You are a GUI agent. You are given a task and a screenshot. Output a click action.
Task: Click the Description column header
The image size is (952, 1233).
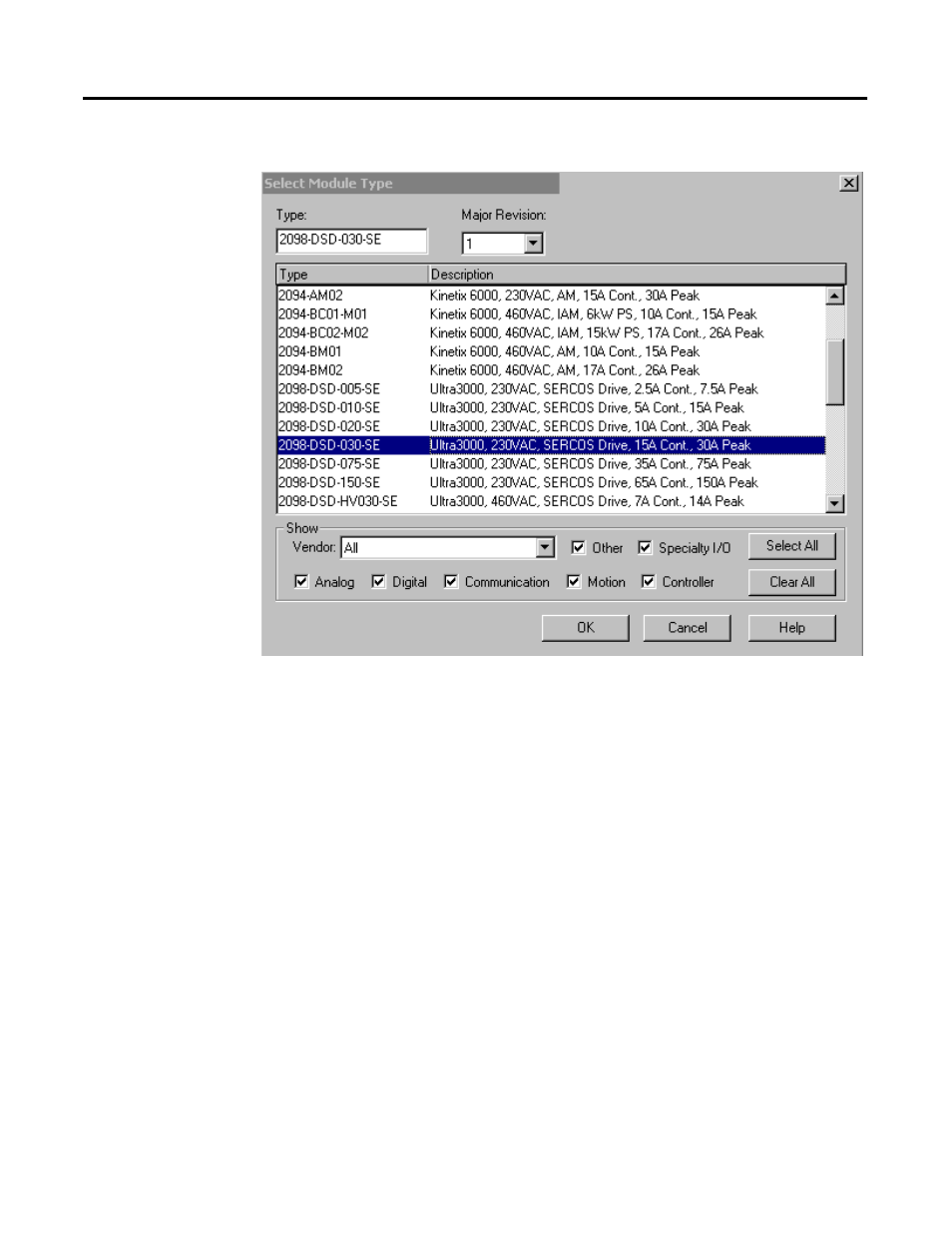(637, 274)
